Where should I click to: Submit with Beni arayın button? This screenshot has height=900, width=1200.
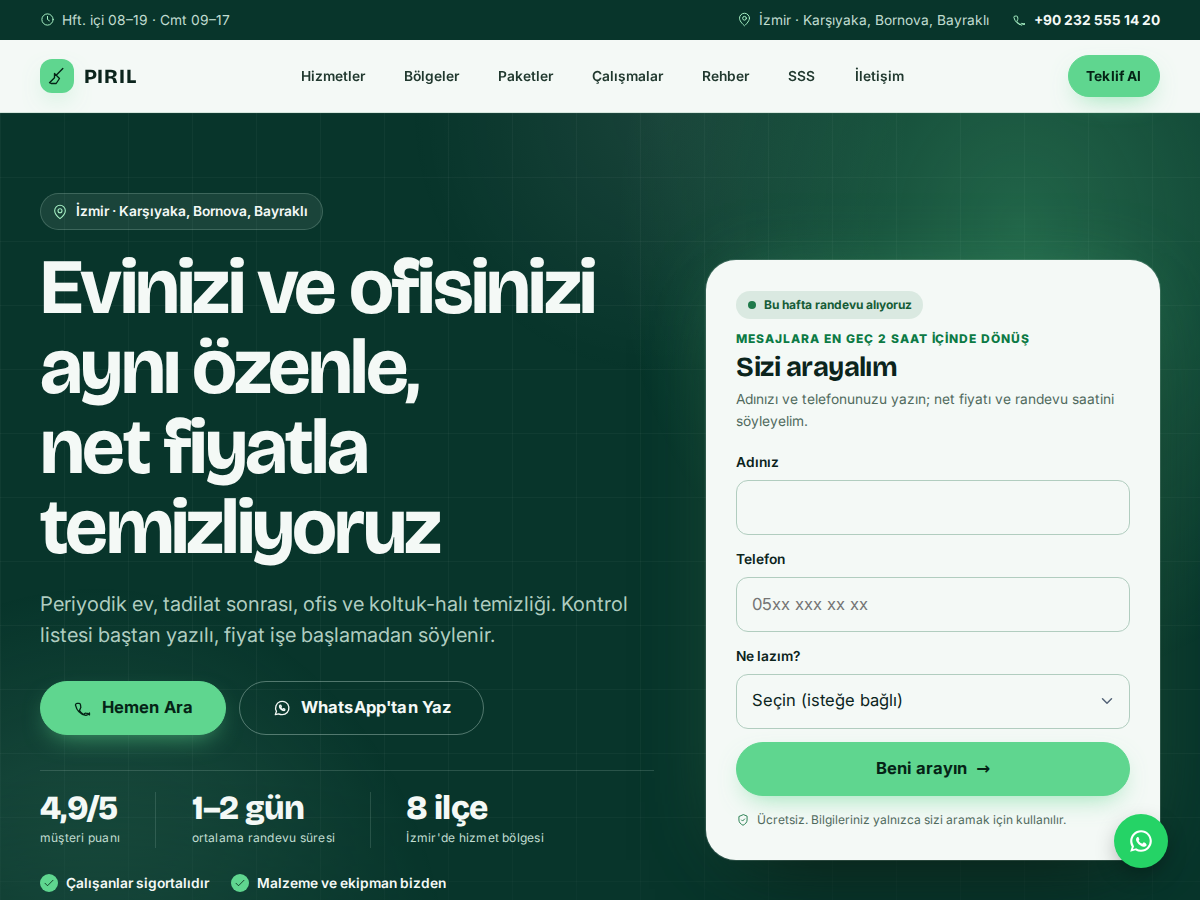pyautogui.click(x=933, y=769)
